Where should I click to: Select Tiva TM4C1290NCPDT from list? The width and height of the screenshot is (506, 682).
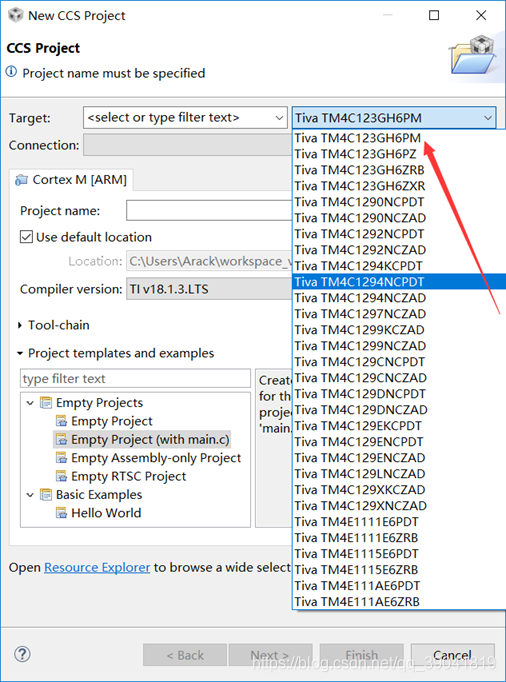tap(399, 202)
